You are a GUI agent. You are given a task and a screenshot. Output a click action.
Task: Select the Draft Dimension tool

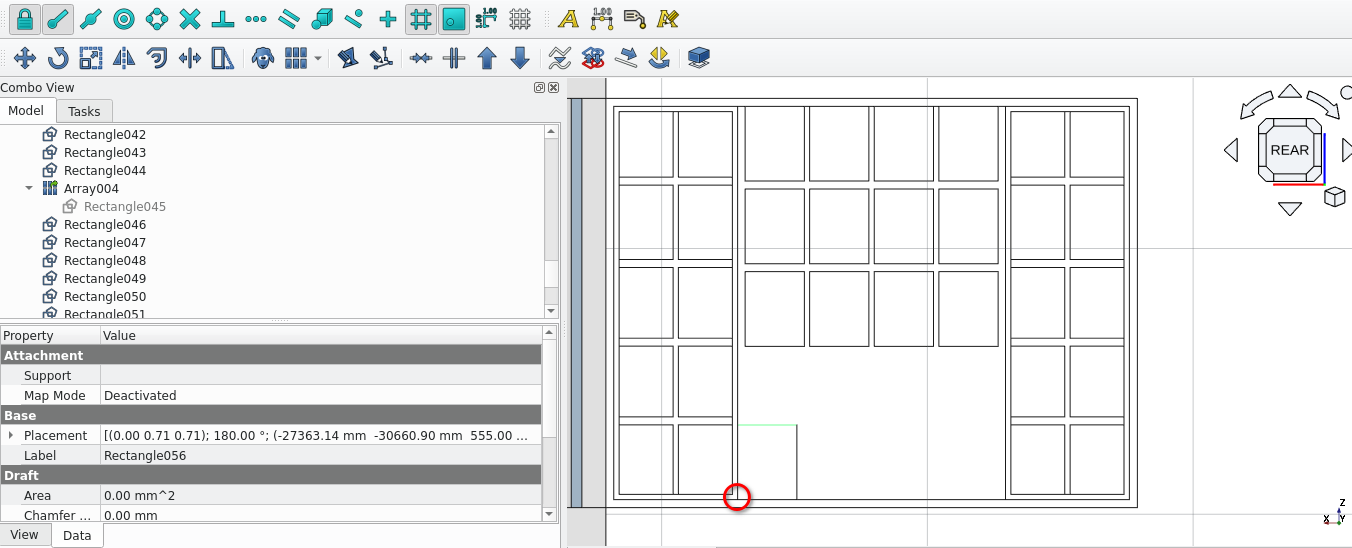point(601,18)
